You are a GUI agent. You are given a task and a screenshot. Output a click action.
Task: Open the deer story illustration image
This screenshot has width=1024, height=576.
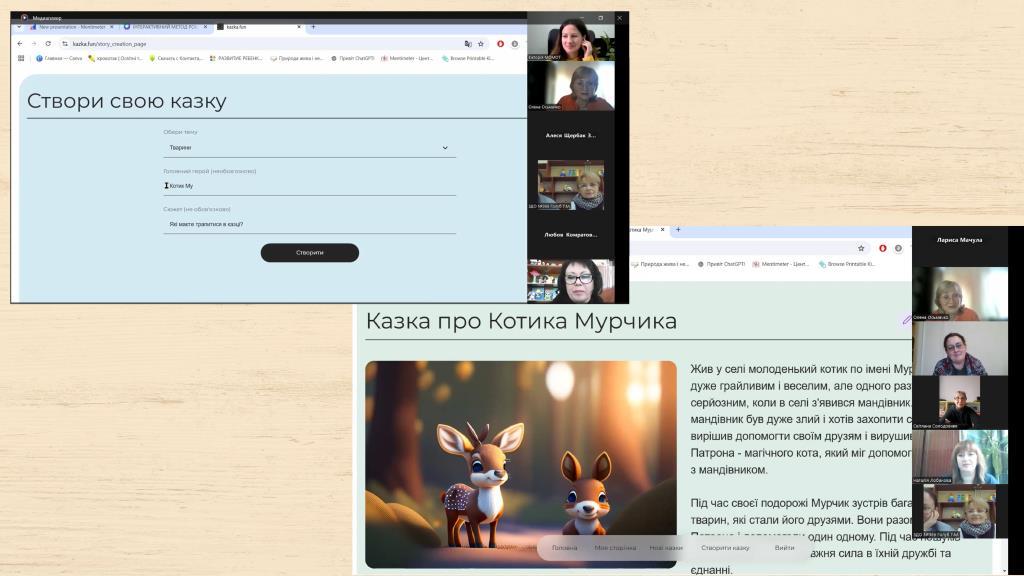[521, 464]
